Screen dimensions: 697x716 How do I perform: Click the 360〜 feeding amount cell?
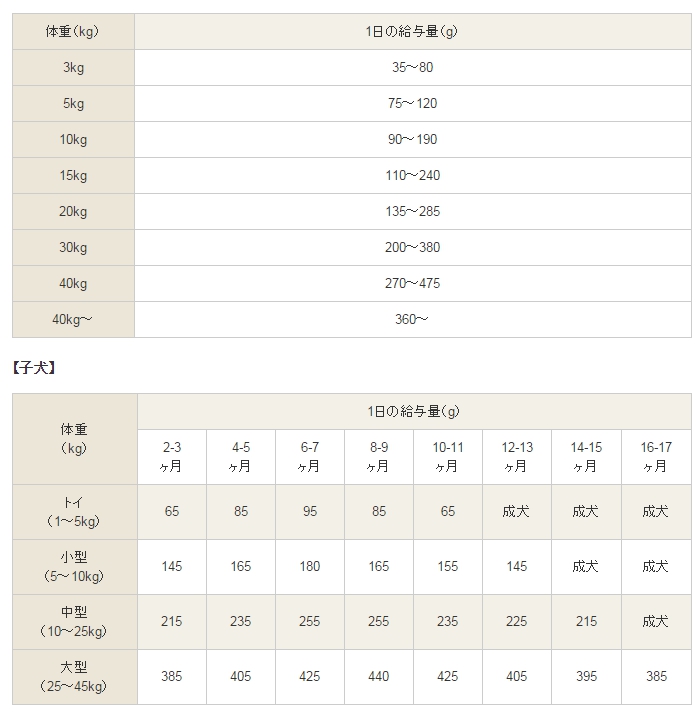[413, 319]
